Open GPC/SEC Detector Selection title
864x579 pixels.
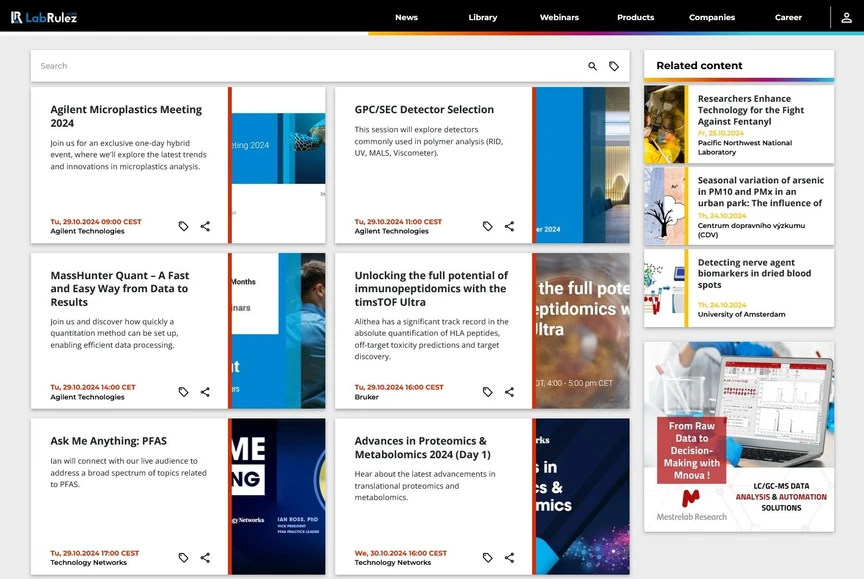click(424, 110)
